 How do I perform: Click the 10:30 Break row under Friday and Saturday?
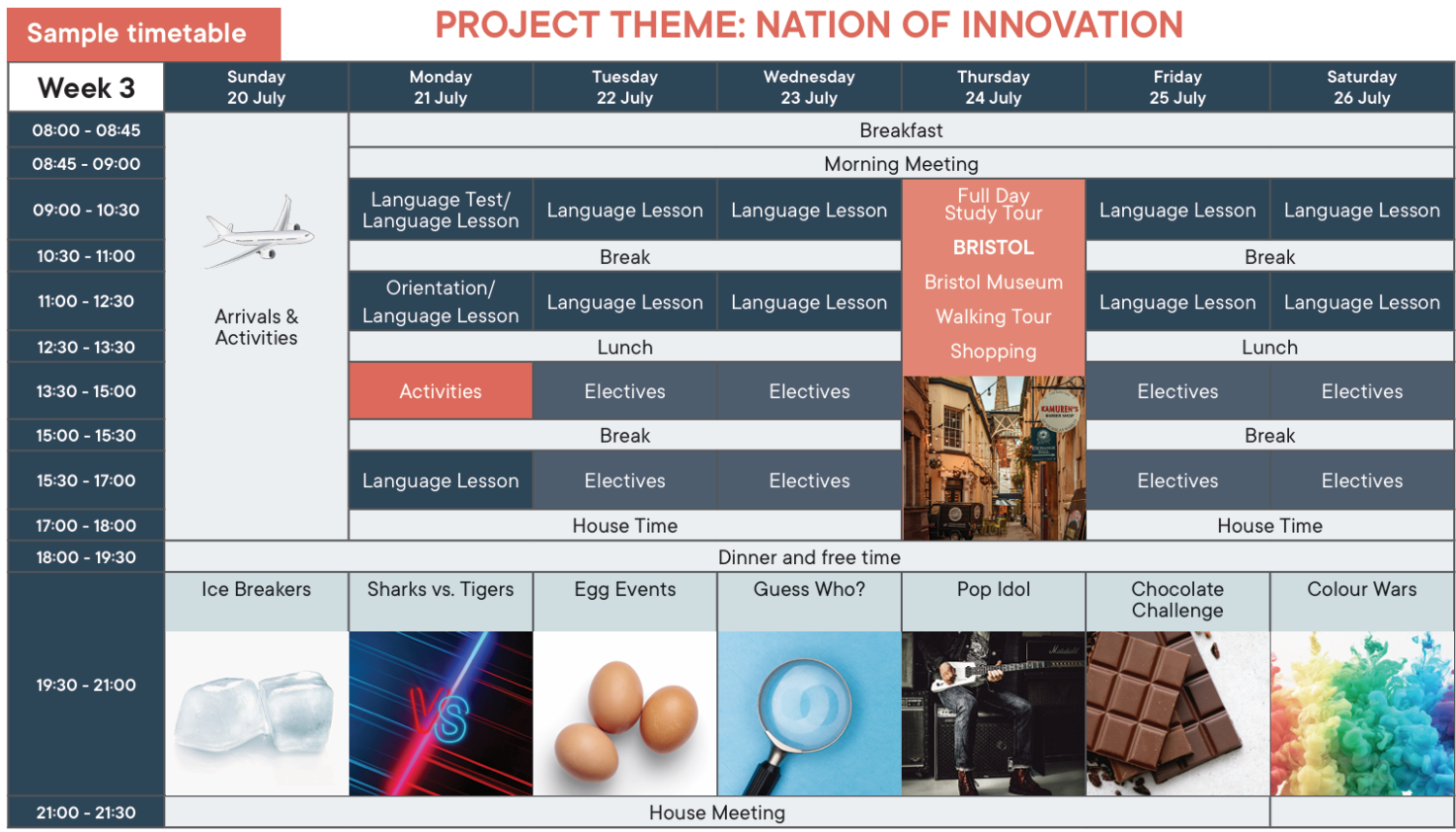[1270, 256]
